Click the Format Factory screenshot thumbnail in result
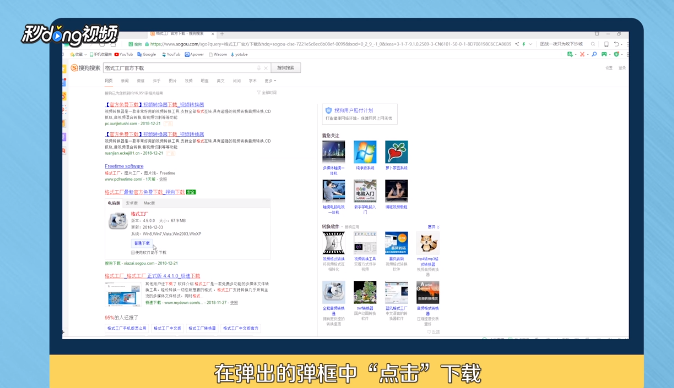 pos(124,294)
